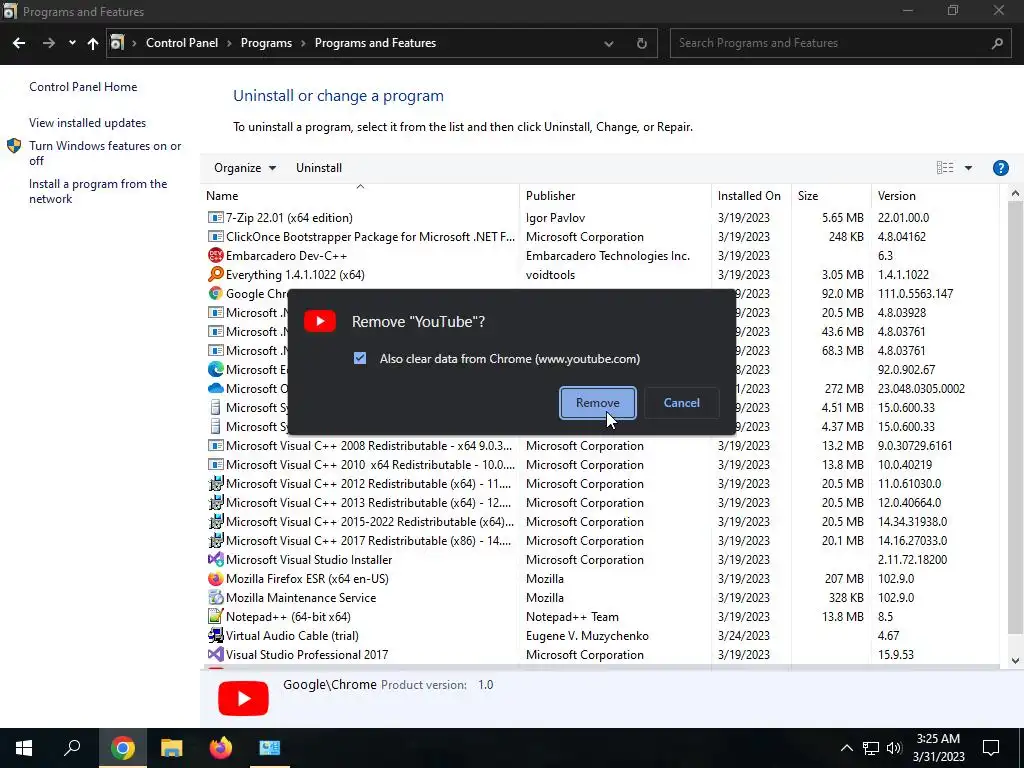Show hidden system tray icons chevron
This screenshot has width=1024, height=768.
coord(846,748)
